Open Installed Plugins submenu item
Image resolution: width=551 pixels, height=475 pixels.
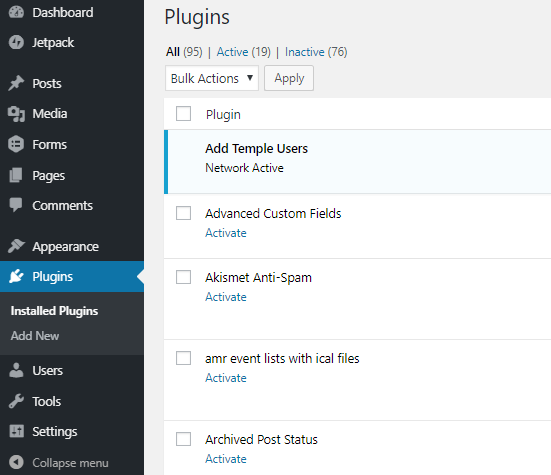pyautogui.click(x=54, y=311)
